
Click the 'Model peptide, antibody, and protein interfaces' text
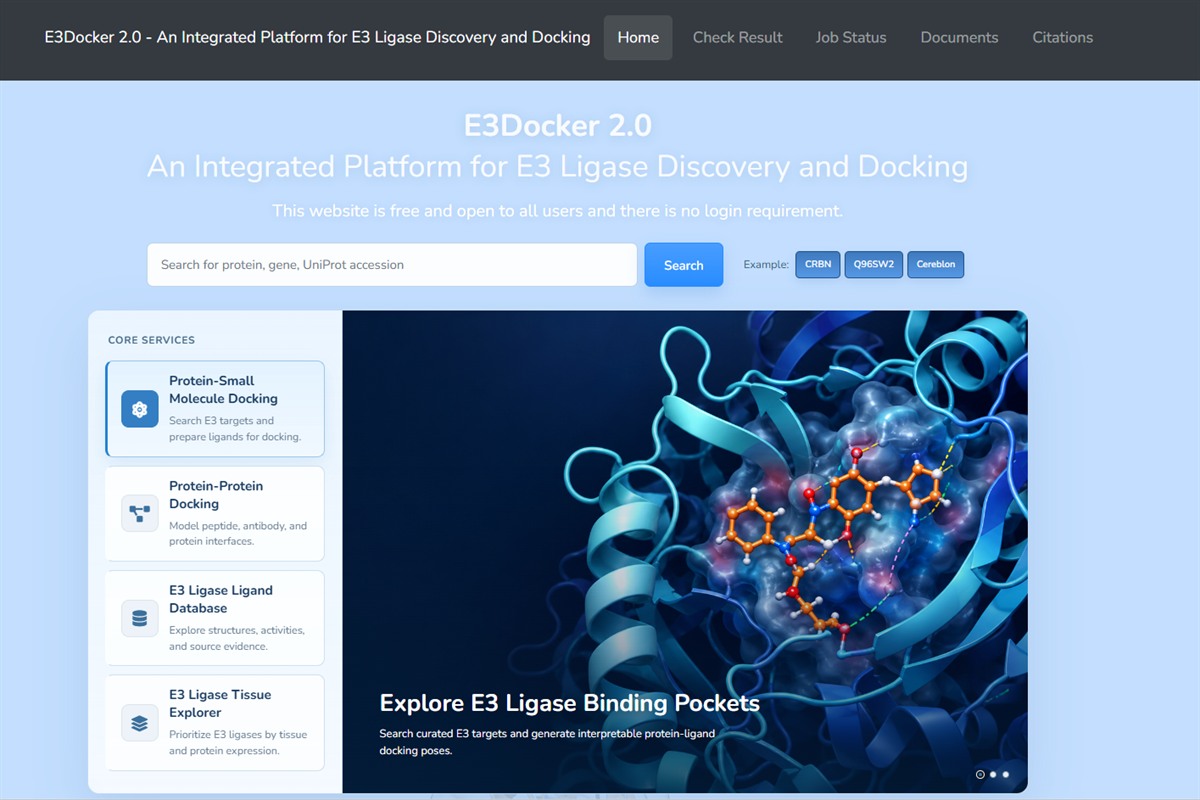click(238, 533)
